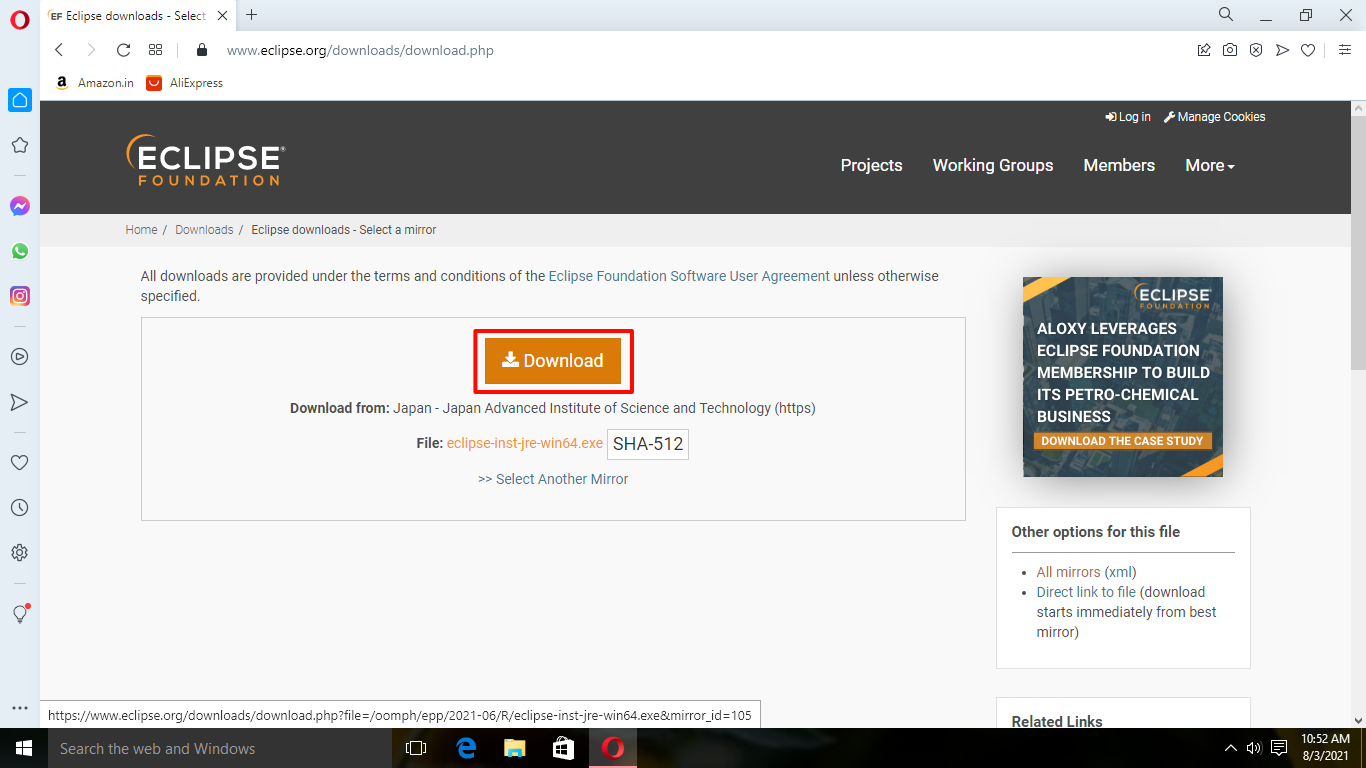1366x768 pixels.
Task: Click the SHA-512 button
Action: pos(648,444)
